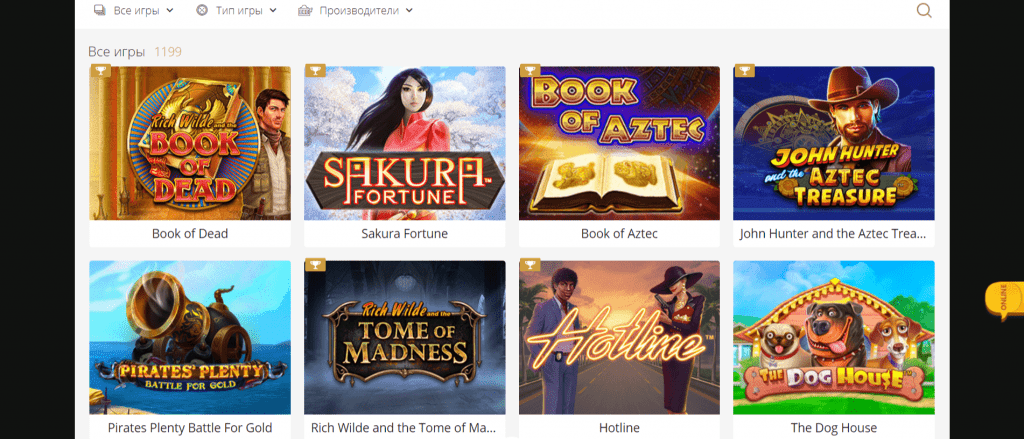Open the Pirates Plenty Battle For Gold thumbnail
Image resolution: width=1024 pixels, height=439 pixels.
click(x=190, y=337)
